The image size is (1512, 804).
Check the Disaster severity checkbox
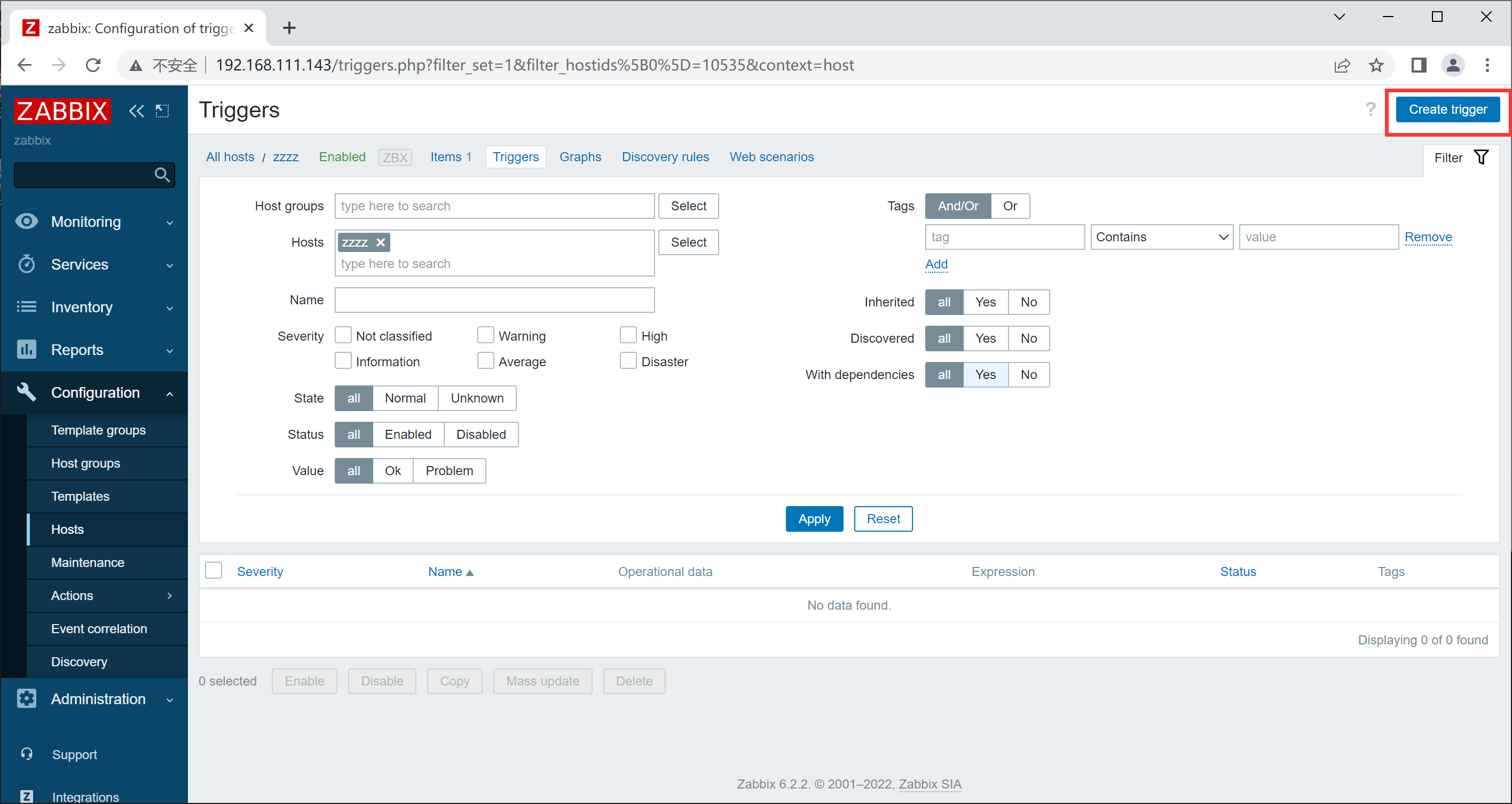click(628, 361)
